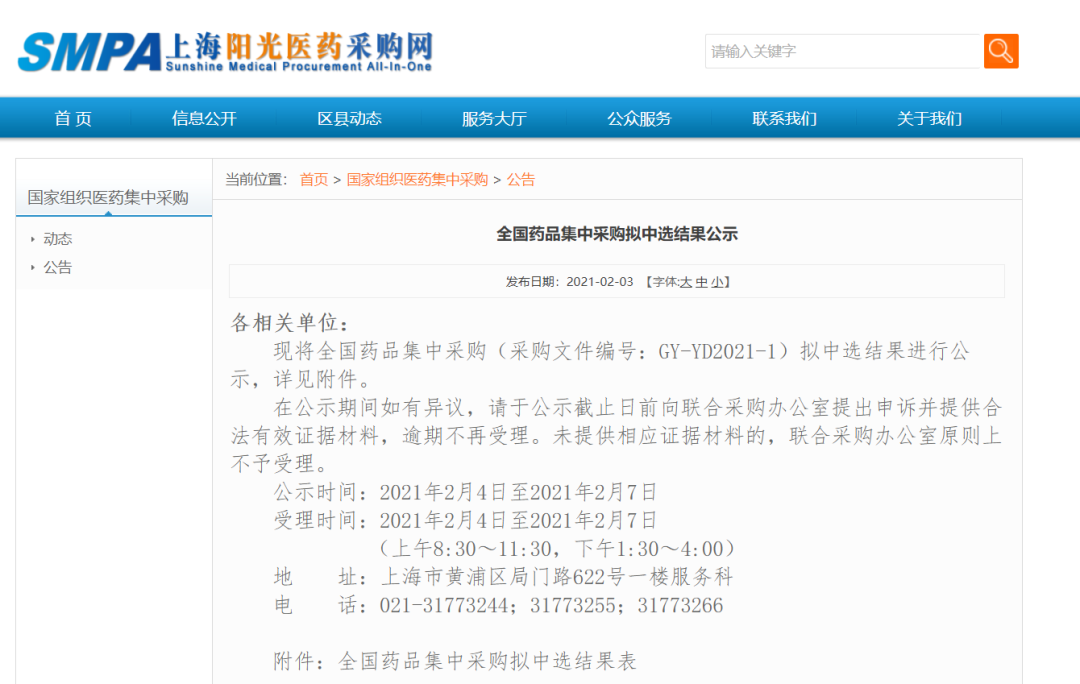Click the 国家组织医药集中采购 breadcrumb link
The image size is (1080, 684).
417,180
